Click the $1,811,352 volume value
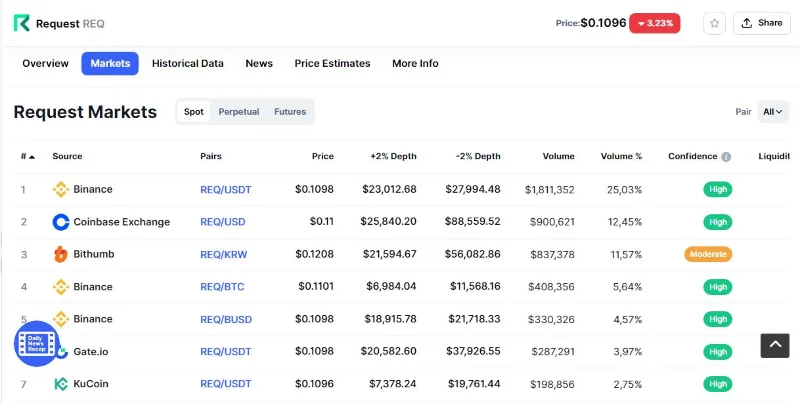Screen dimensions: 800x405 549,190
